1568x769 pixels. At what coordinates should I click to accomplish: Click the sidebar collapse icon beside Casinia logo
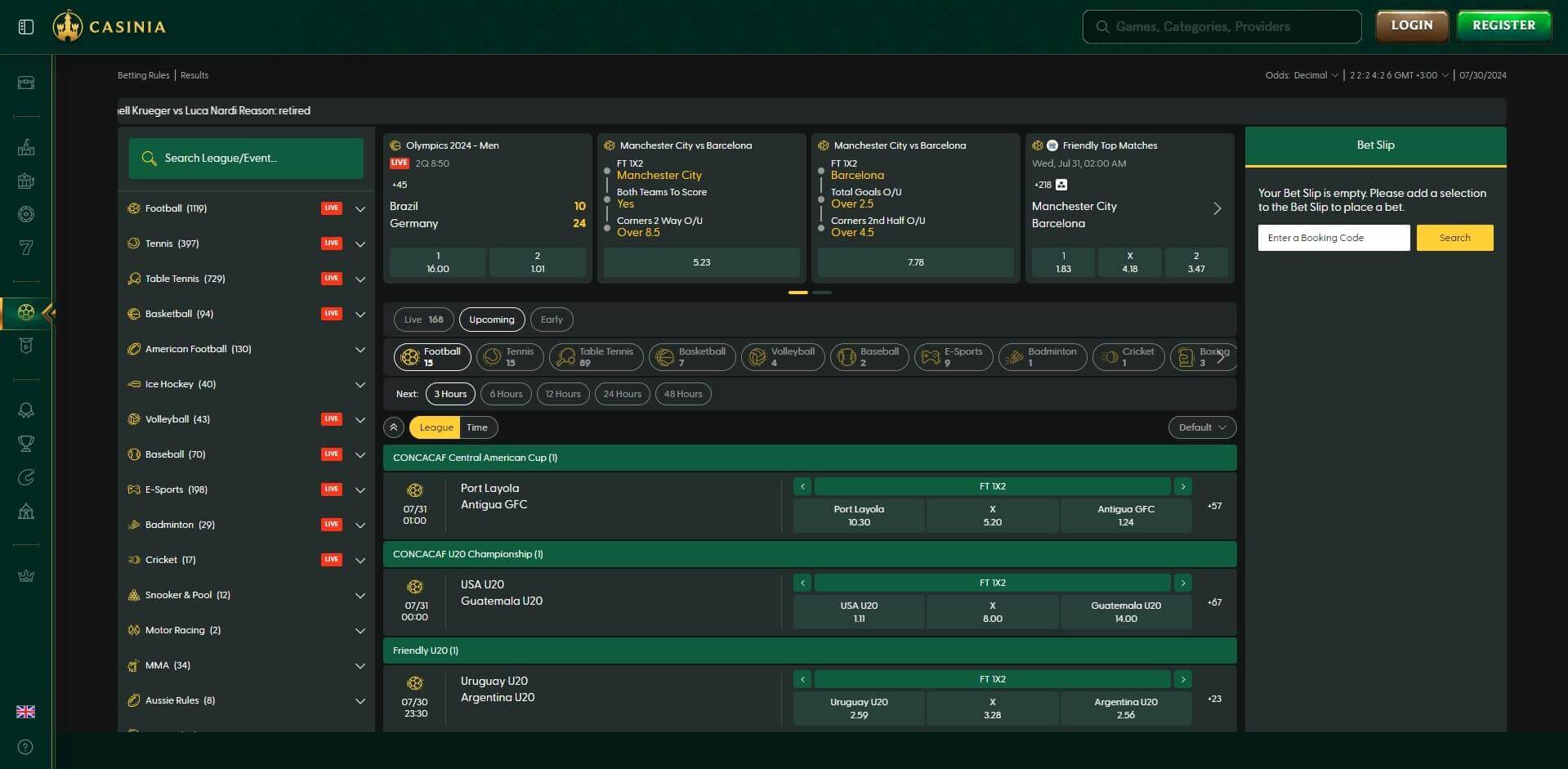coord(26,27)
